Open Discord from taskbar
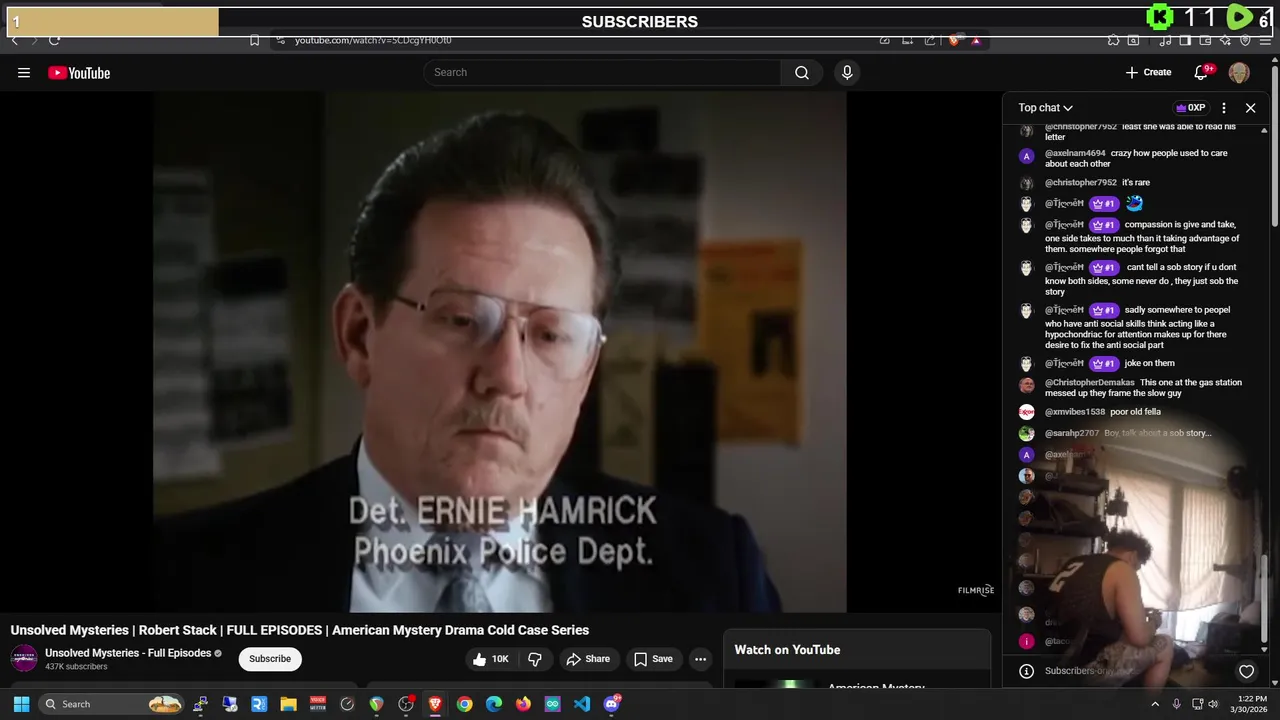The height and width of the screenshot is (720, 1280). (x=612, y=704)
